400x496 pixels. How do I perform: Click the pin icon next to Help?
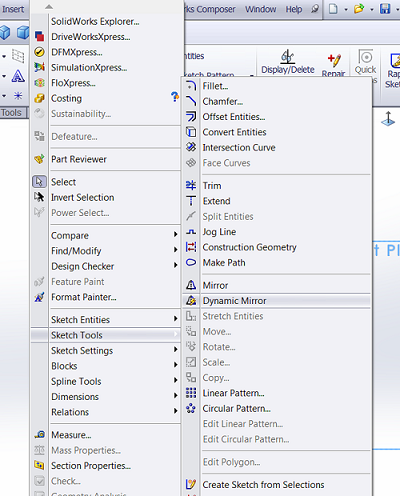[x=315, y=9]
